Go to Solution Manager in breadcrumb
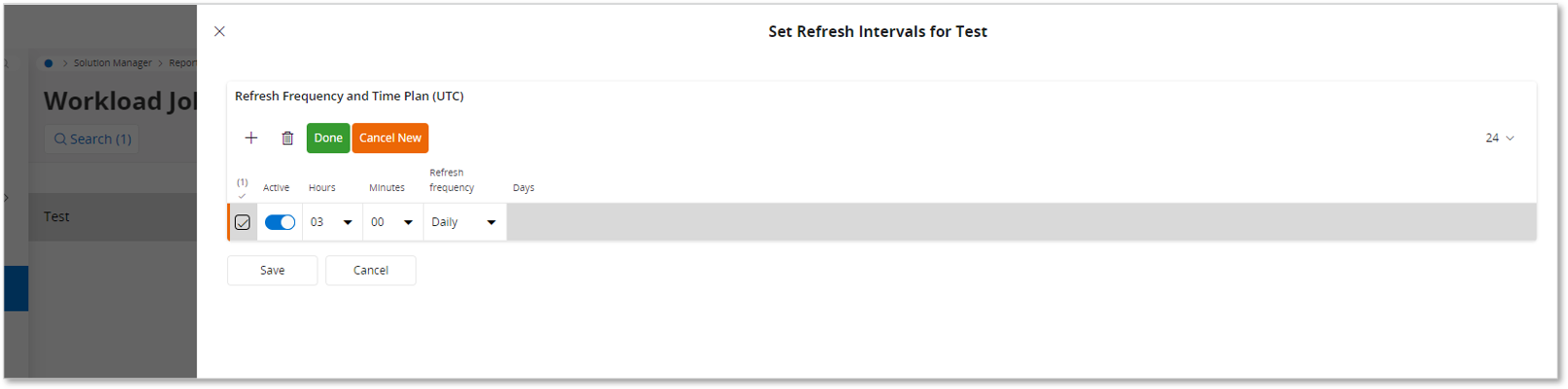 click(113, 63)
